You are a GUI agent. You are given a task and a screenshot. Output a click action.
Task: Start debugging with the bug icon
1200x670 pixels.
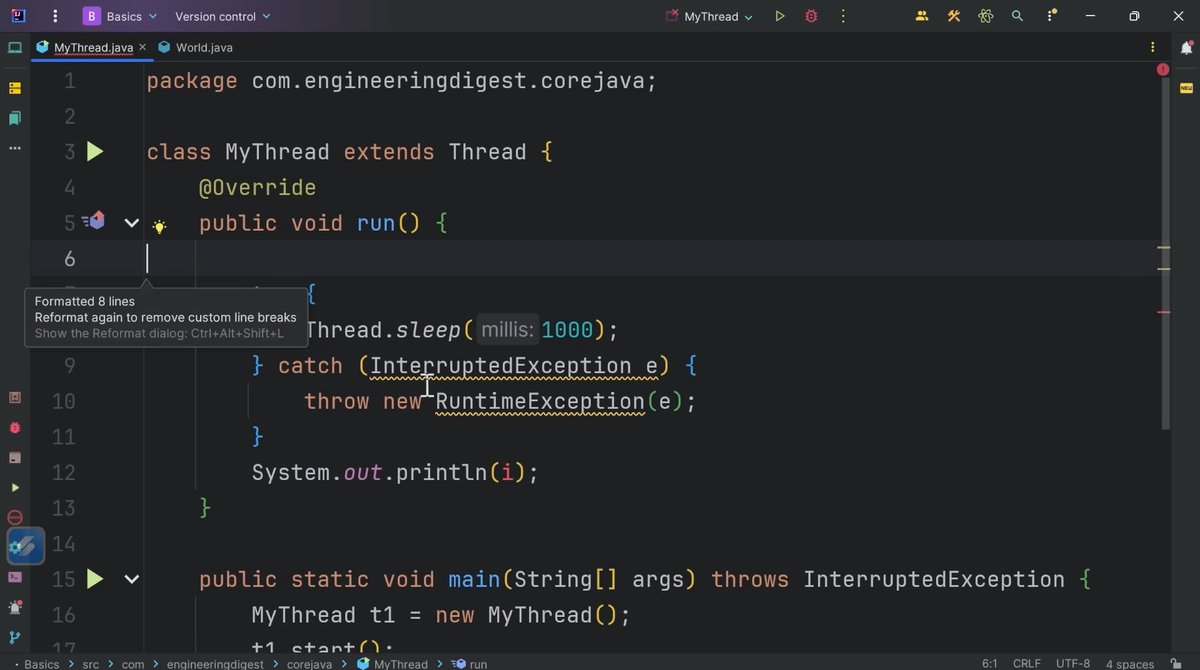tap(811, 16)
